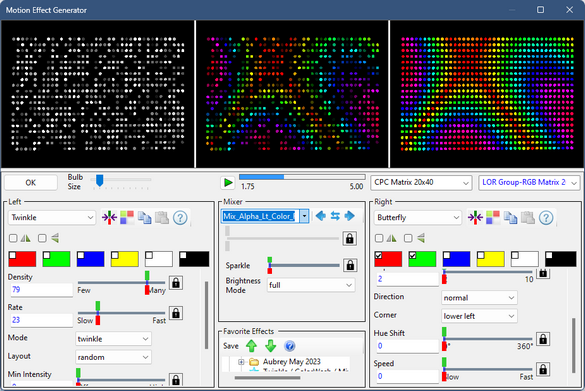This screenshot has width=585, height=391.
Task: Toggle the Right panel Speed lock
Action: [x=543, y=369]
